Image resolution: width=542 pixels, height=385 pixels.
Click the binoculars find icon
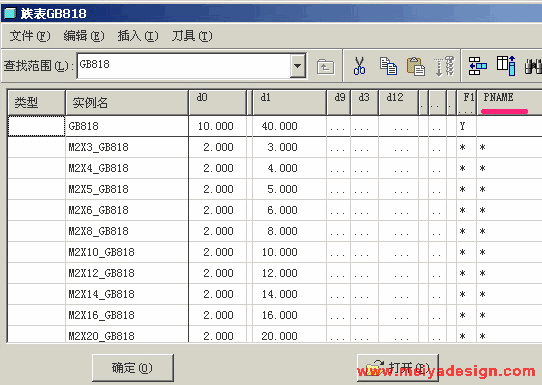pyautogui.click(x=533, y=66)
